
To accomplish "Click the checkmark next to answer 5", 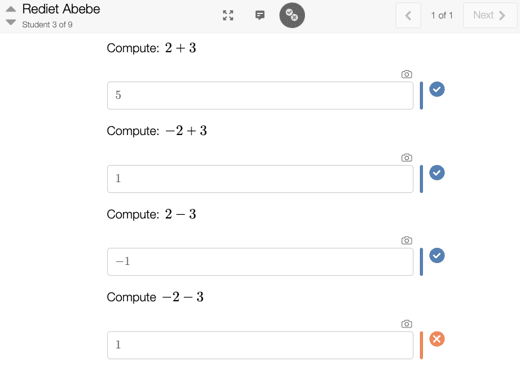I will pyautogui.click(x=437, y=89).
